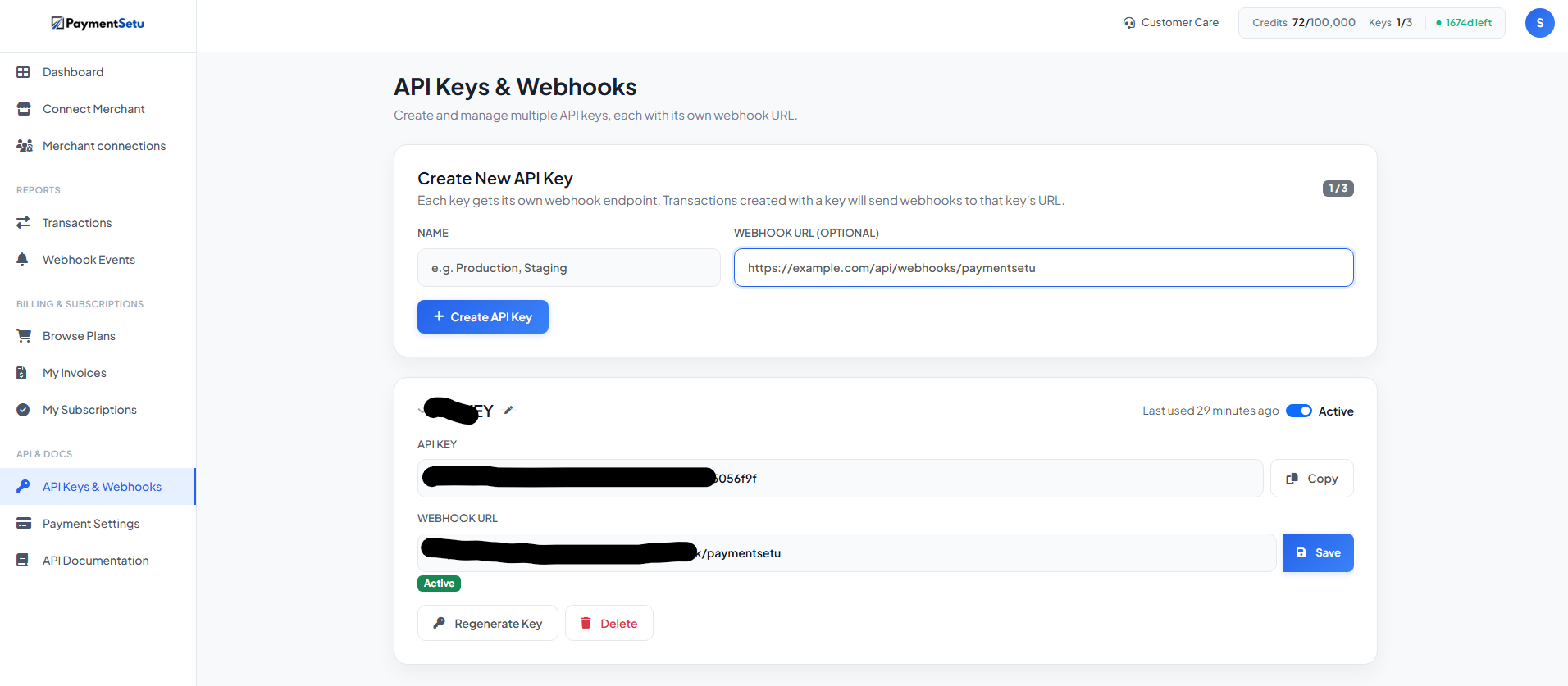Click the PaymentSetu logo
Screen dimensions: 1568x686
pos(98,23)
